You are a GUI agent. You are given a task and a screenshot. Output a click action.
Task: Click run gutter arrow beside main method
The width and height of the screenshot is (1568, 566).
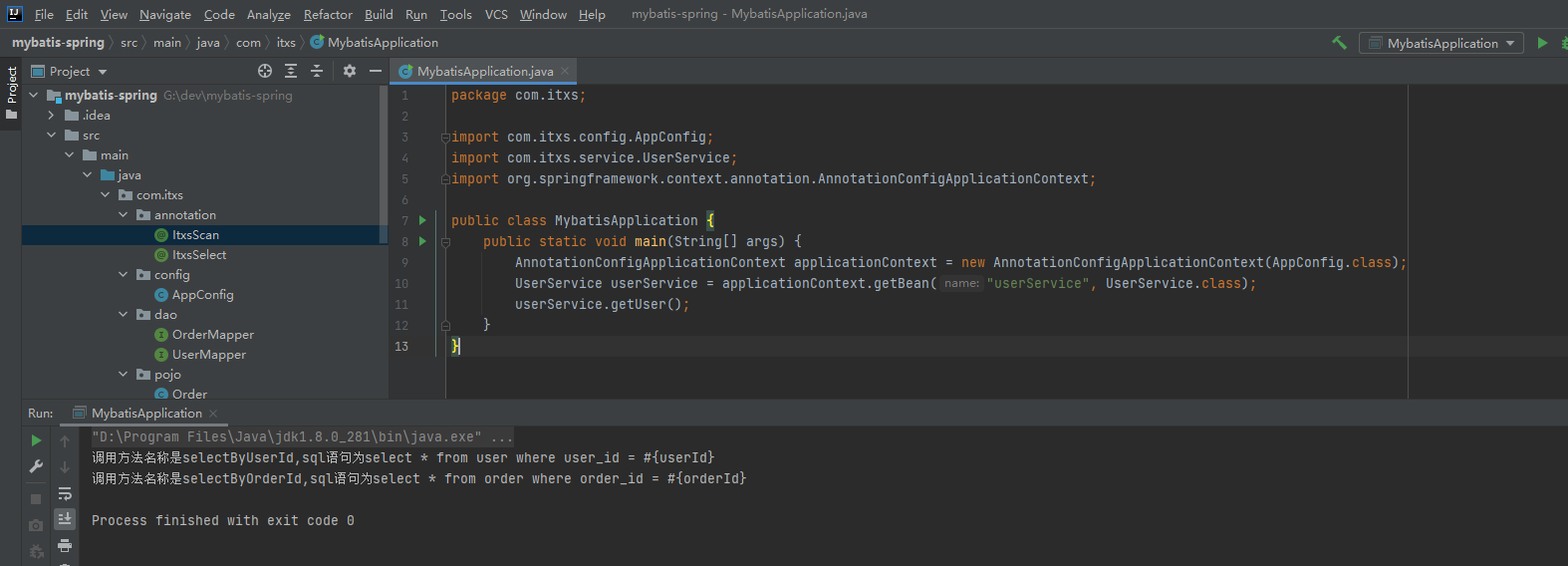[x=422, y=241]
